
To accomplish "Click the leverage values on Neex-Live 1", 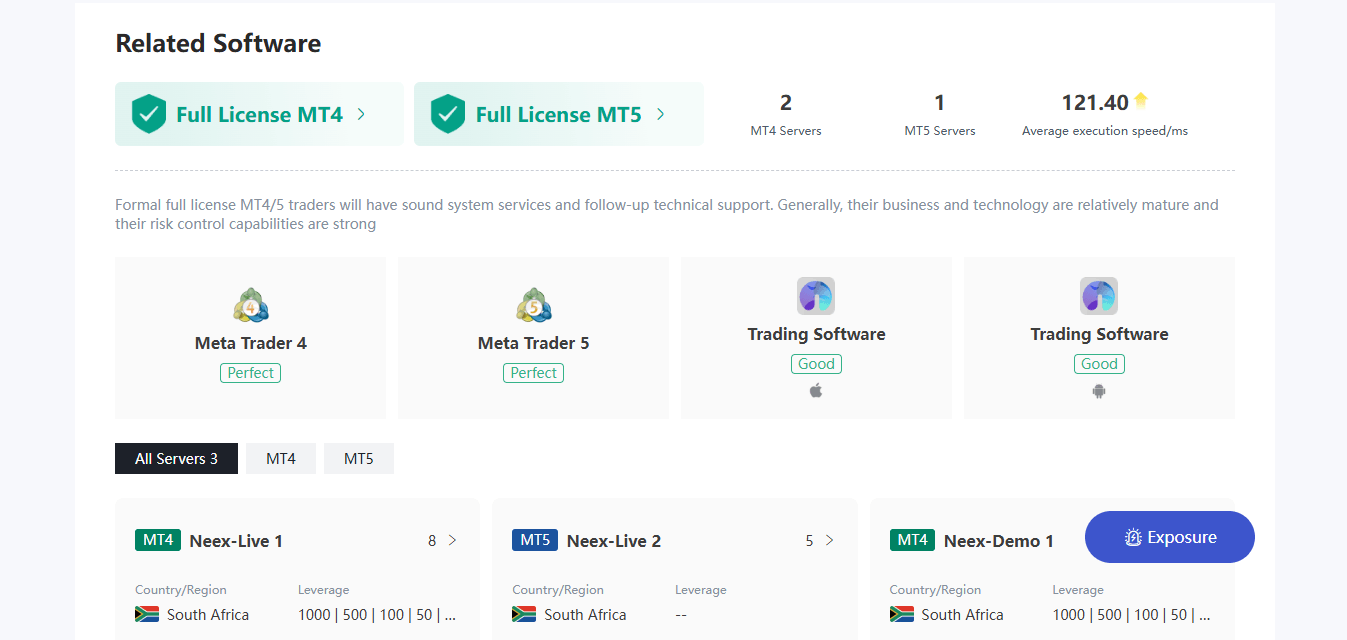I will coord(377,614).
